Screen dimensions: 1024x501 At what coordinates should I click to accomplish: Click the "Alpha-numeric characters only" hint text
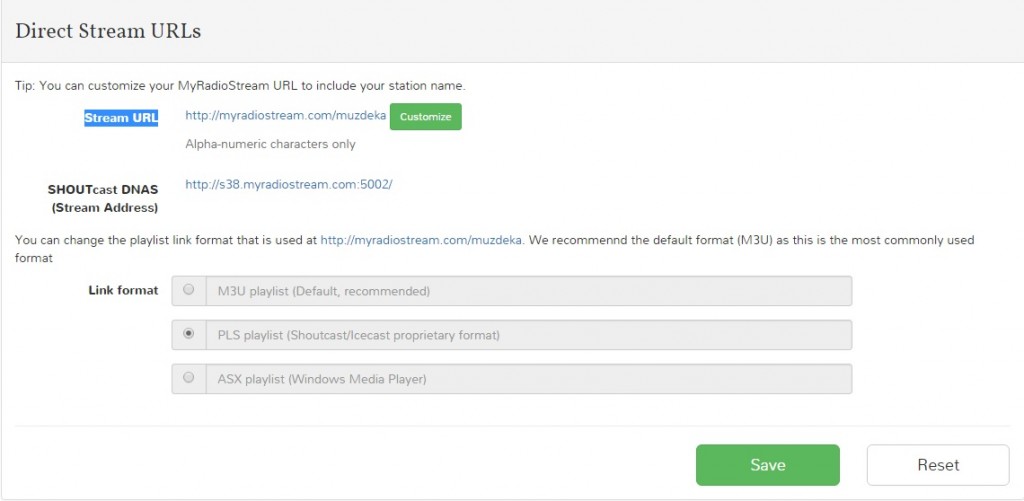[270, 144]
